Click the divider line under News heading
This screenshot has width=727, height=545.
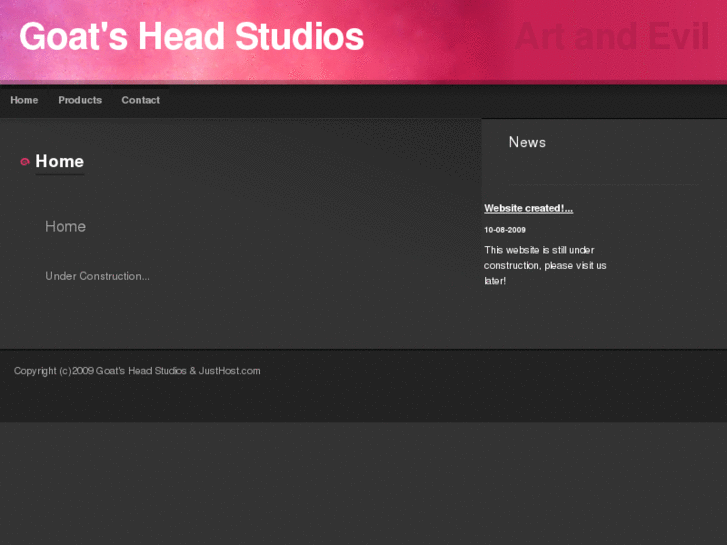coord(592,185)
